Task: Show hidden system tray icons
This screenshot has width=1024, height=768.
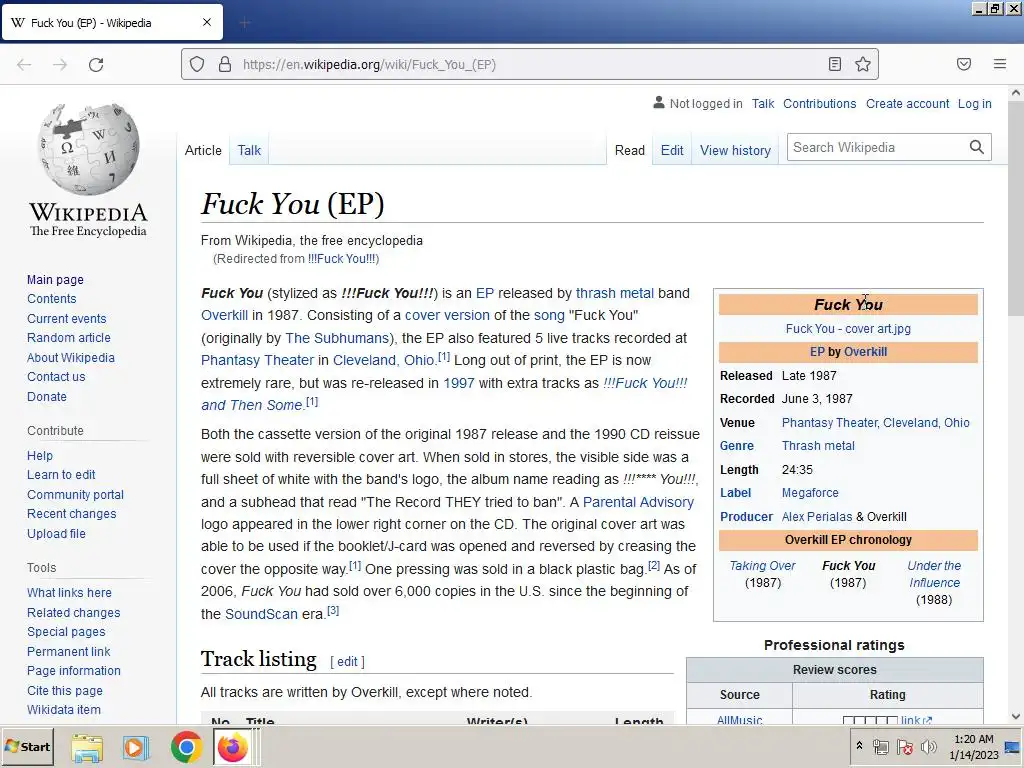Action: point(859,745)
